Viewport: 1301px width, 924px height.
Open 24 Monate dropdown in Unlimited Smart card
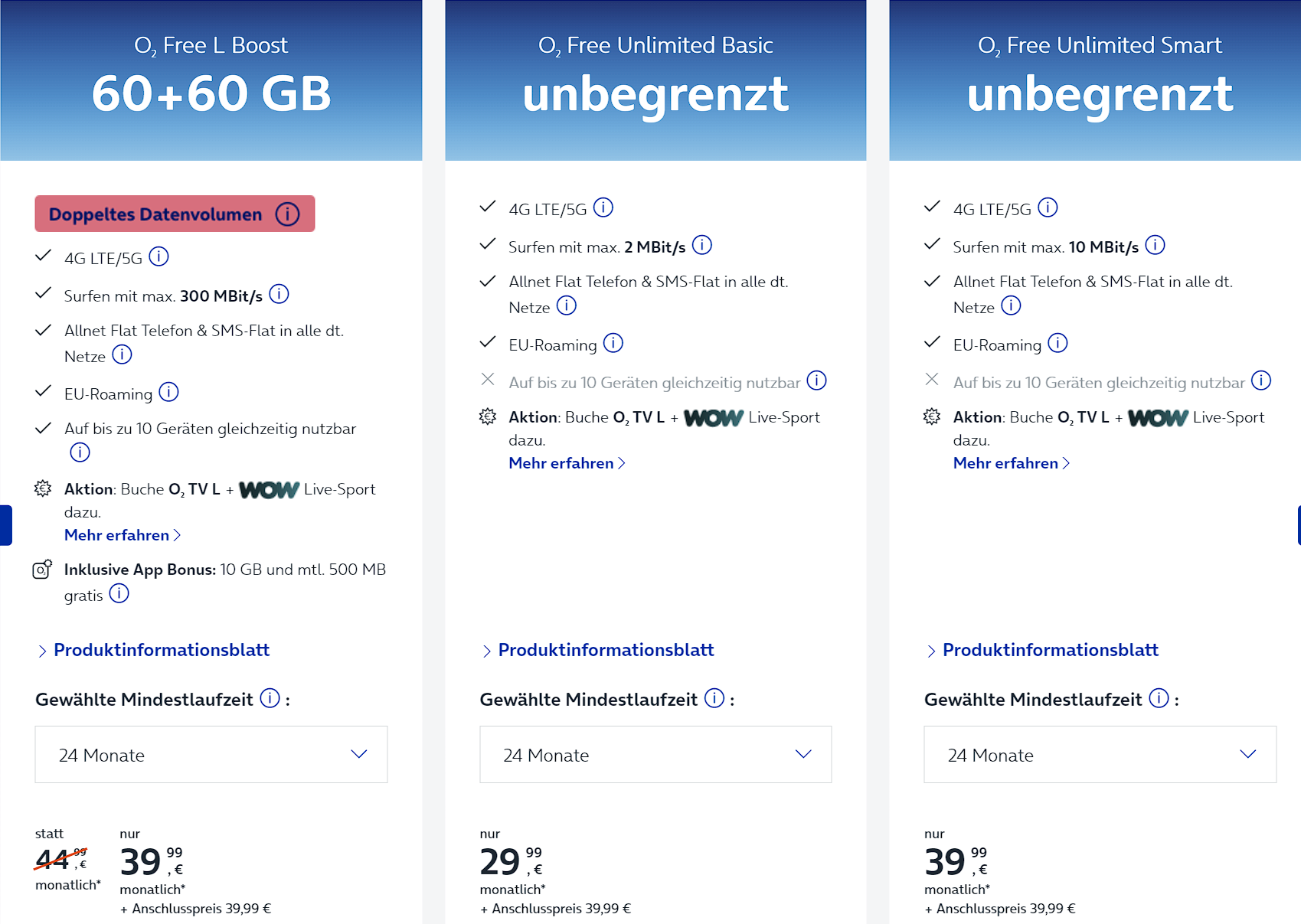[x=1100, y=755]
